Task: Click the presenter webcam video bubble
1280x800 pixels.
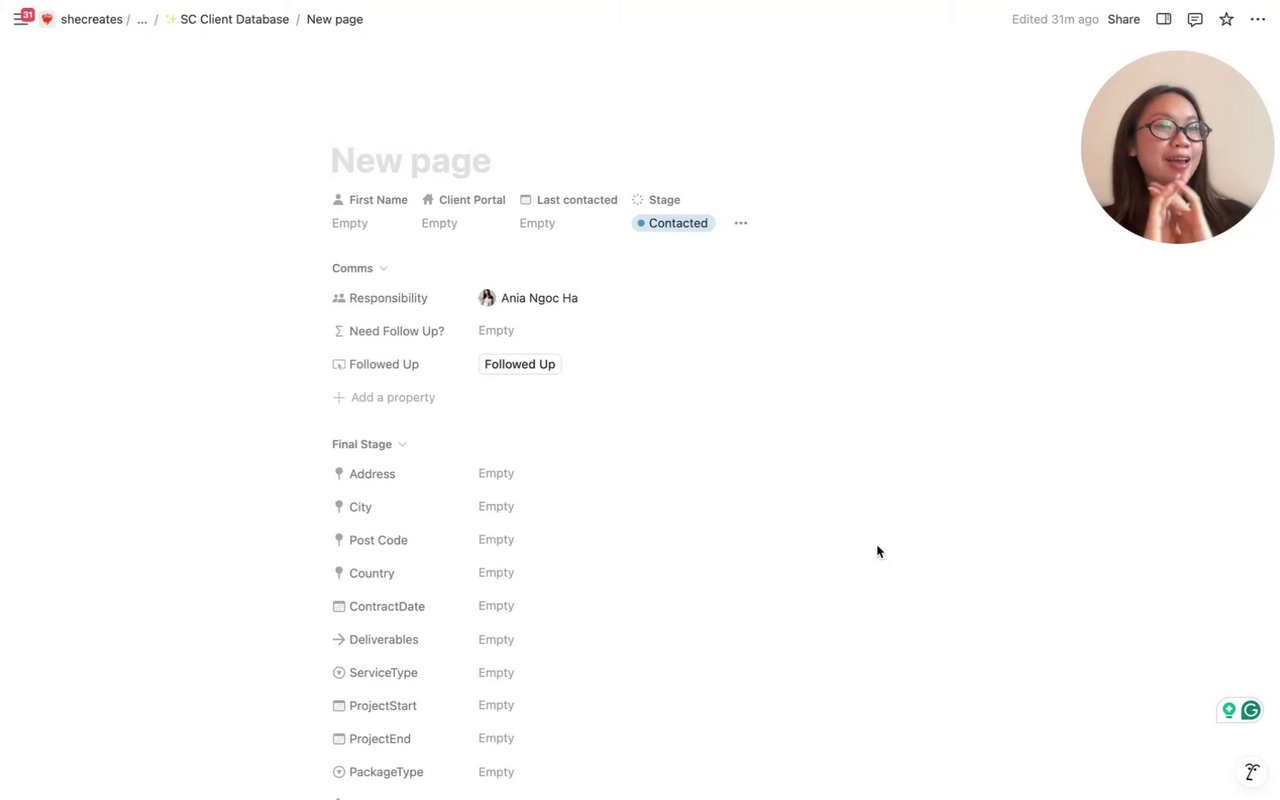Action: point(1177,147)
